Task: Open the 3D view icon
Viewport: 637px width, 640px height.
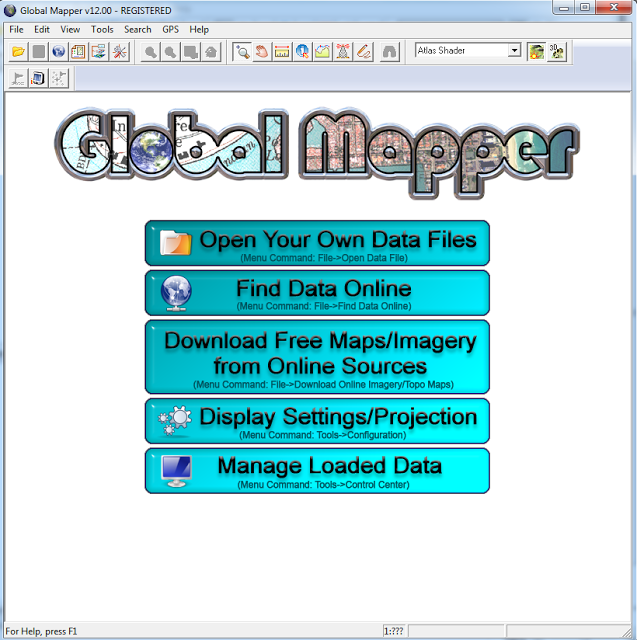Action: 557,52
